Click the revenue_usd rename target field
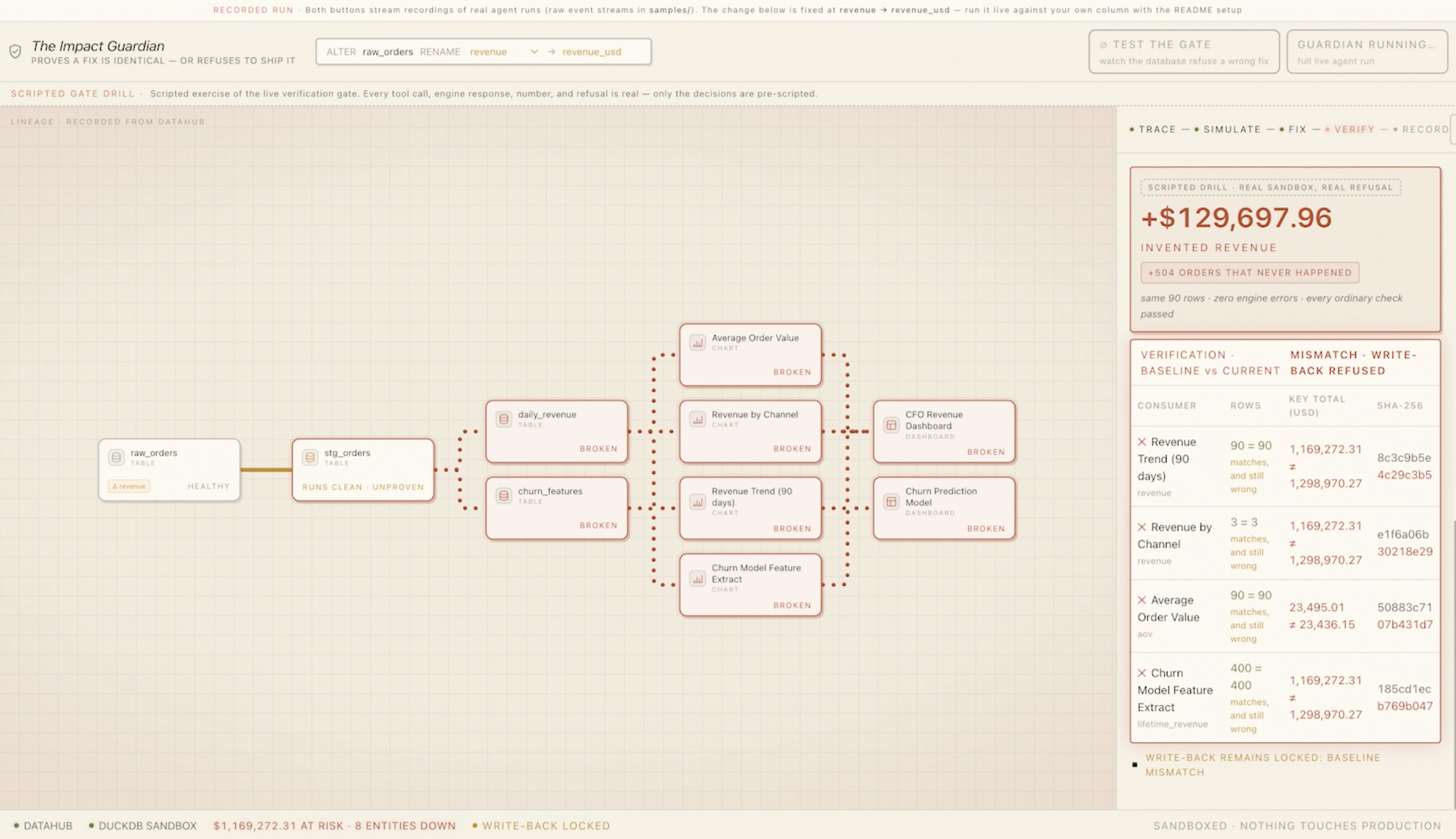 point(591,51)
